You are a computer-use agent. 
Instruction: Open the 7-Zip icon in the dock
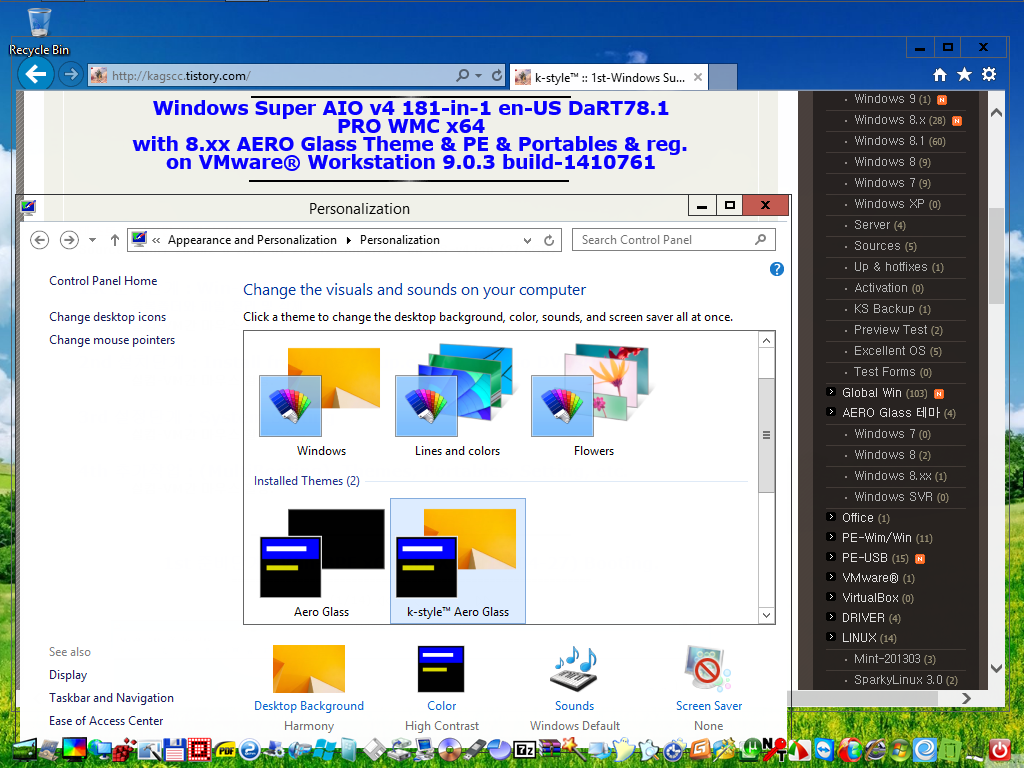(x=524, y=750)
